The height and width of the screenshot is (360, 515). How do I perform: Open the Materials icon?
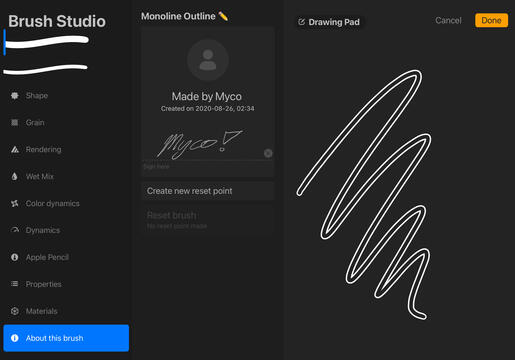click(x=15, y=311)
